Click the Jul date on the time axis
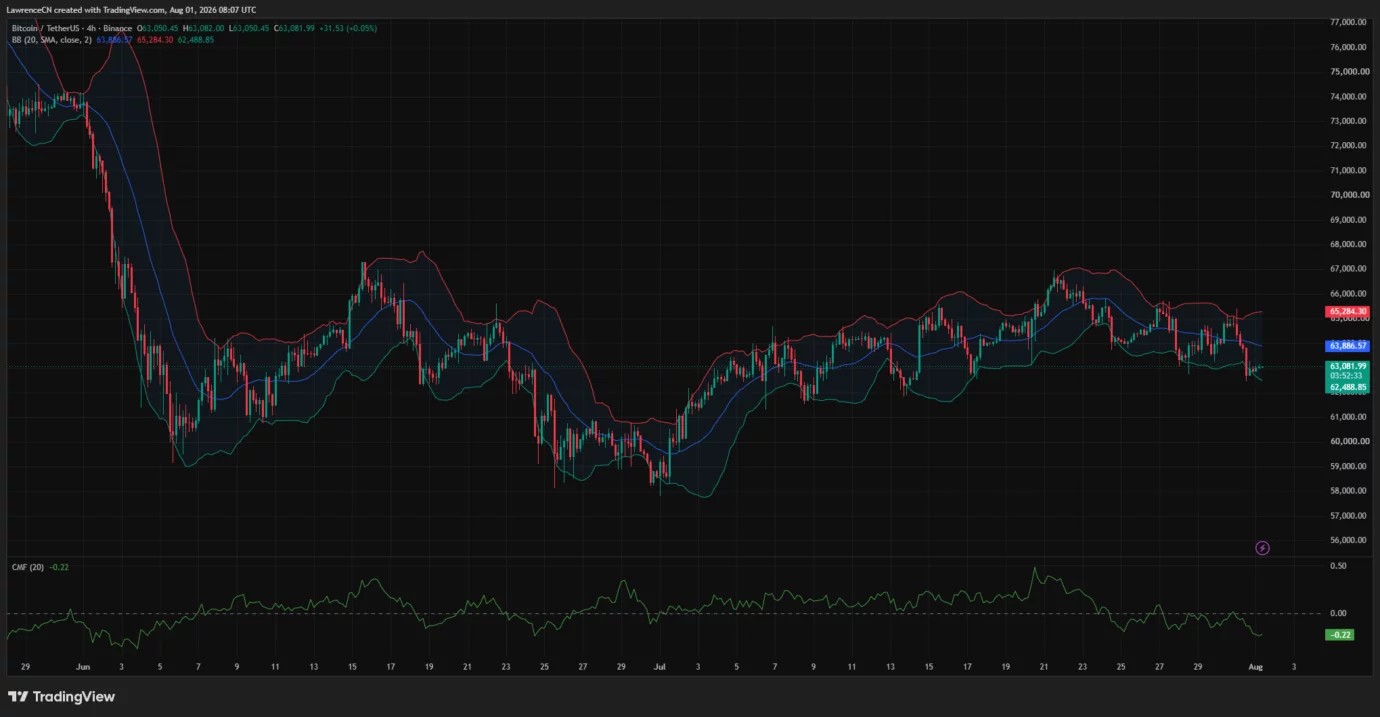 point(659,666)
